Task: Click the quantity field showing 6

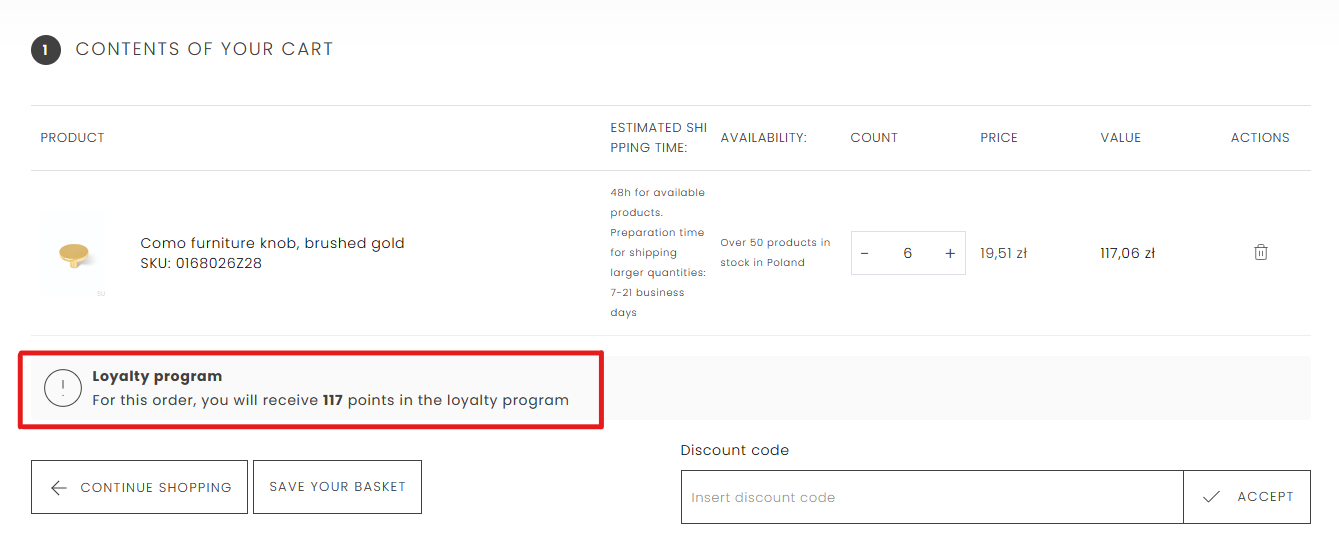Action: click(x=907, y=254)
